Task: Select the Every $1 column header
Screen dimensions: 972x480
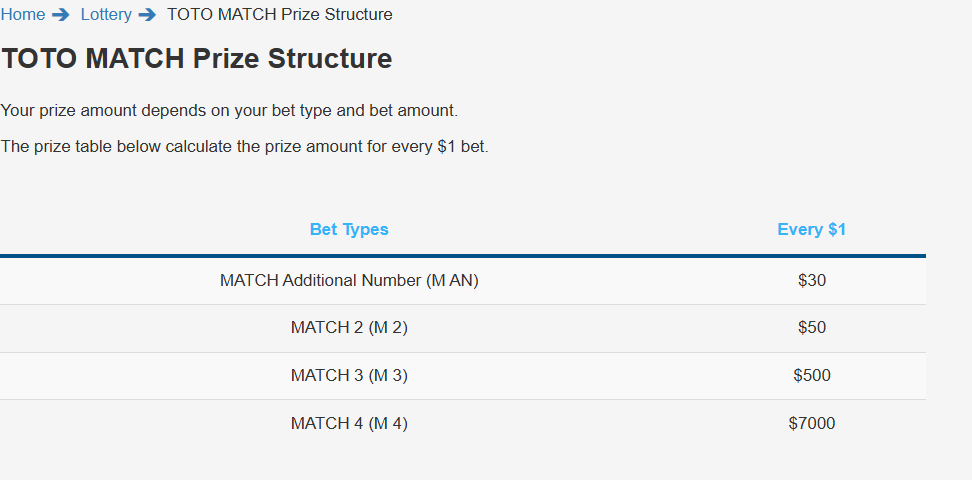Action: coord(811,229)
